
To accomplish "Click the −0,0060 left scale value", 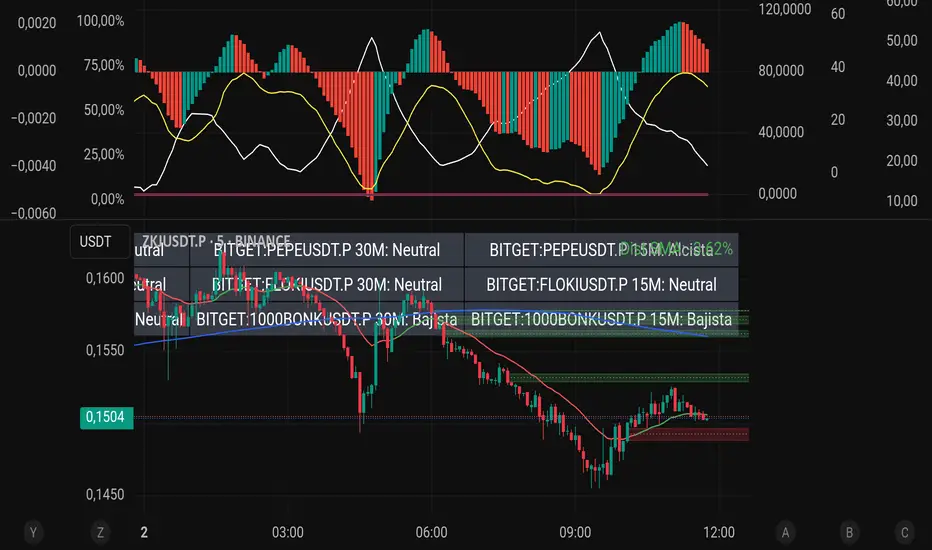I will point(33,213).
